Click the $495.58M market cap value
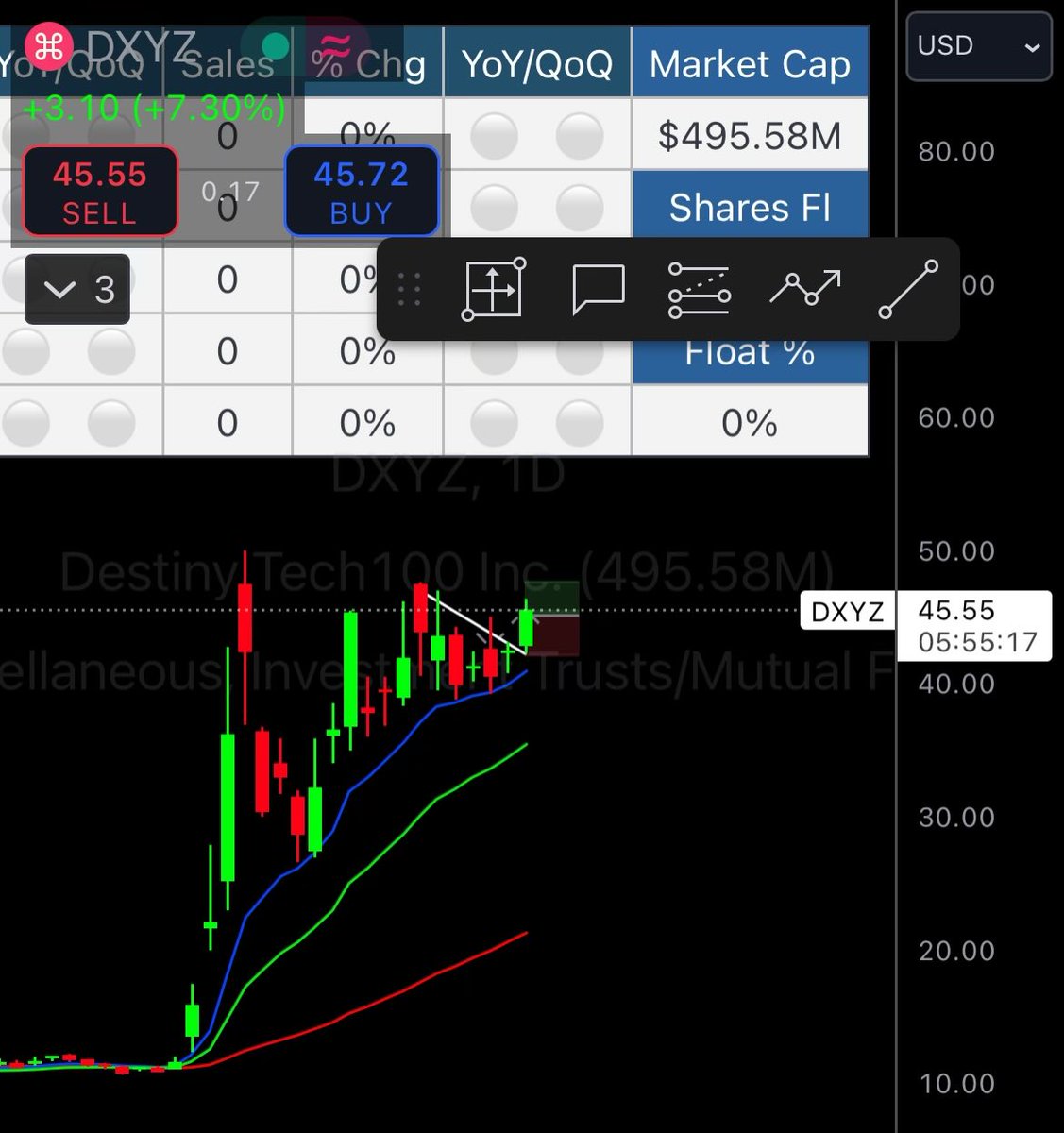 coord(750,136)
